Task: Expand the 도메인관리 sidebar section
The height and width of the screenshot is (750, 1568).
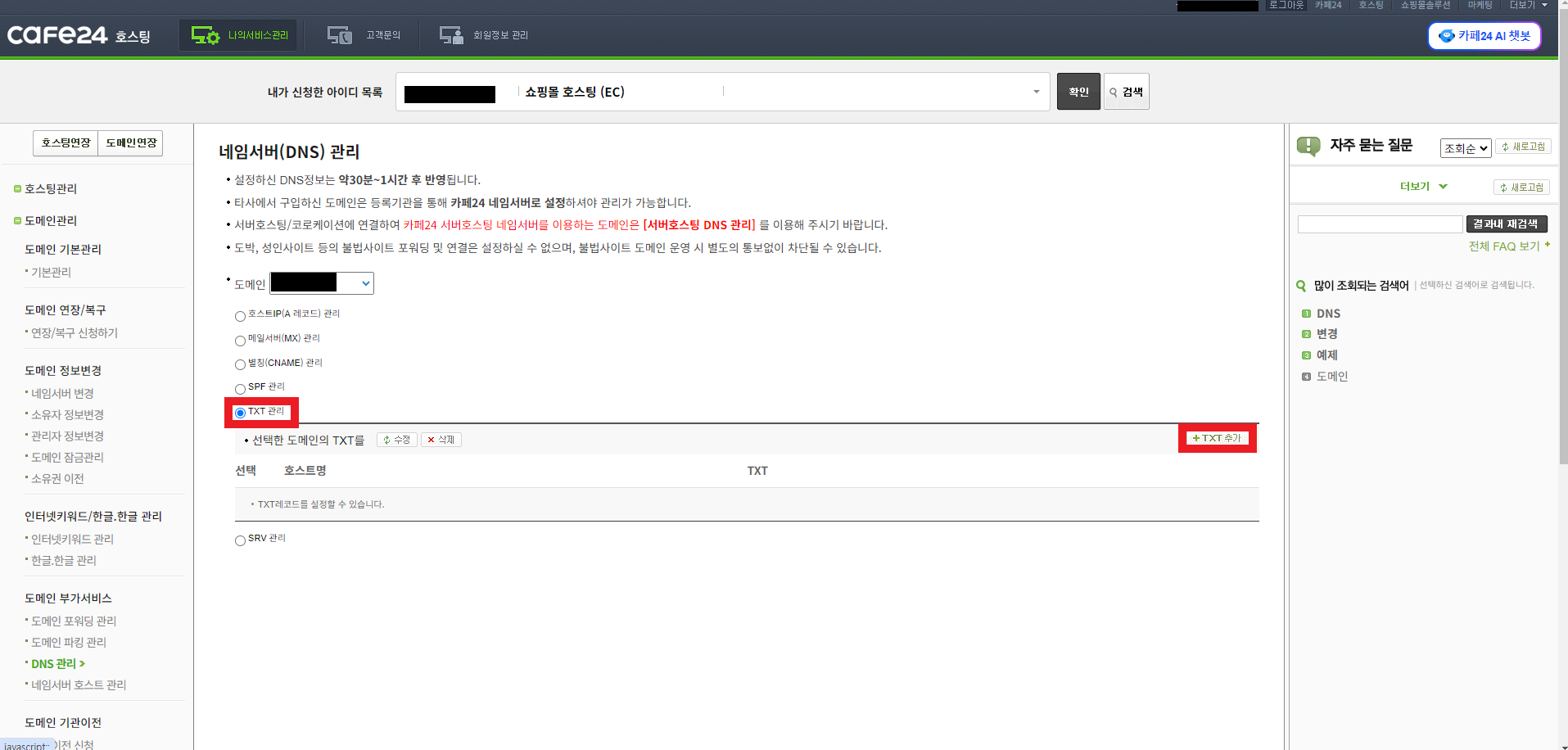Action: click(x=46, y=221)
